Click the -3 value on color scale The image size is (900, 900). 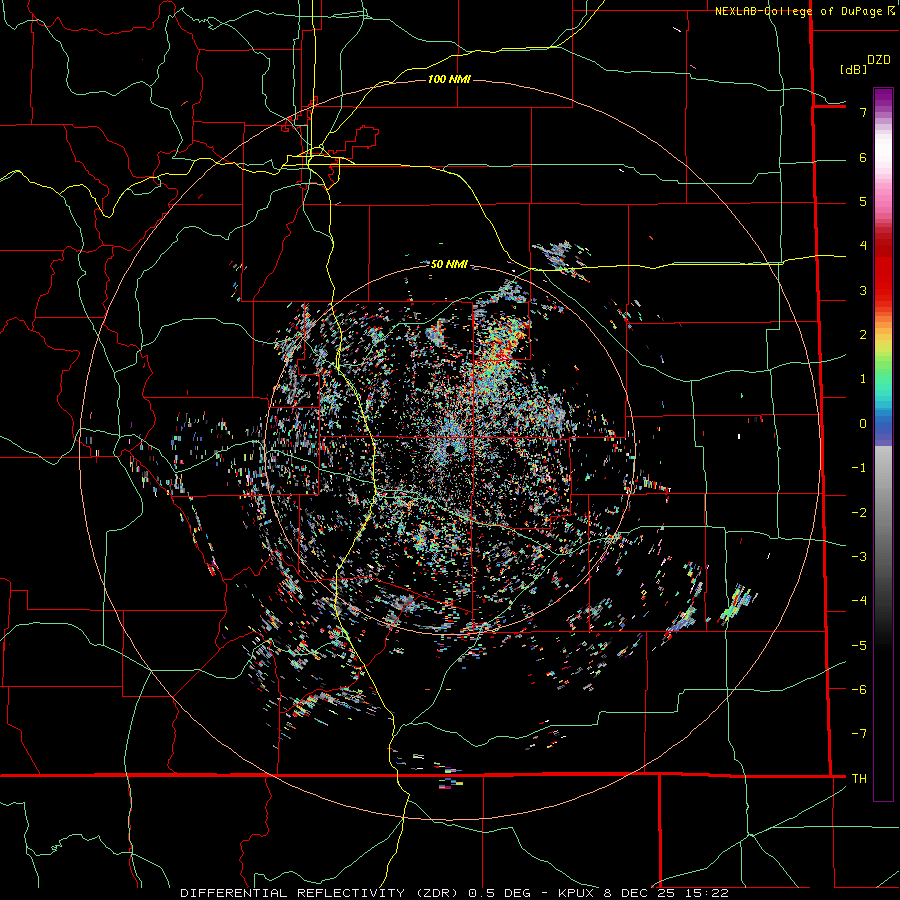point(859,557)
